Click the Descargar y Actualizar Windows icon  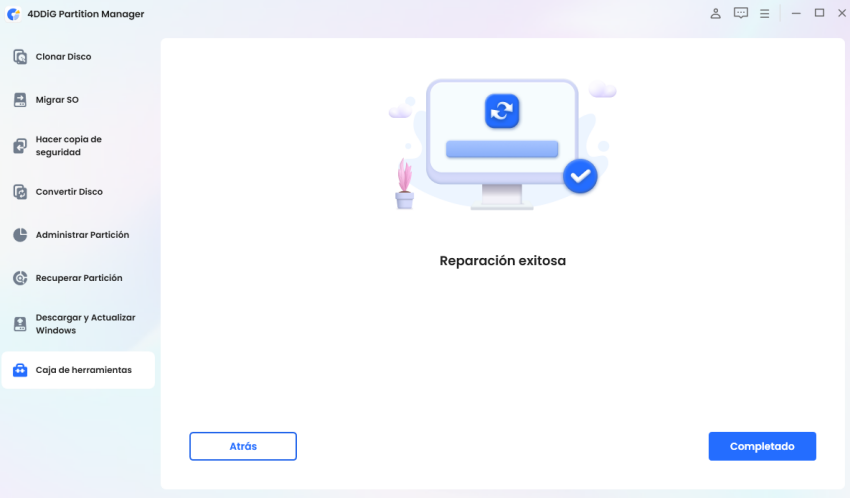[x=20, y=324]
